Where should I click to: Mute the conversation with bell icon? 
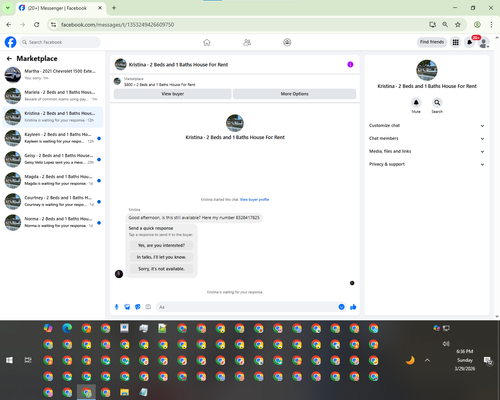(x=416, y=102)
